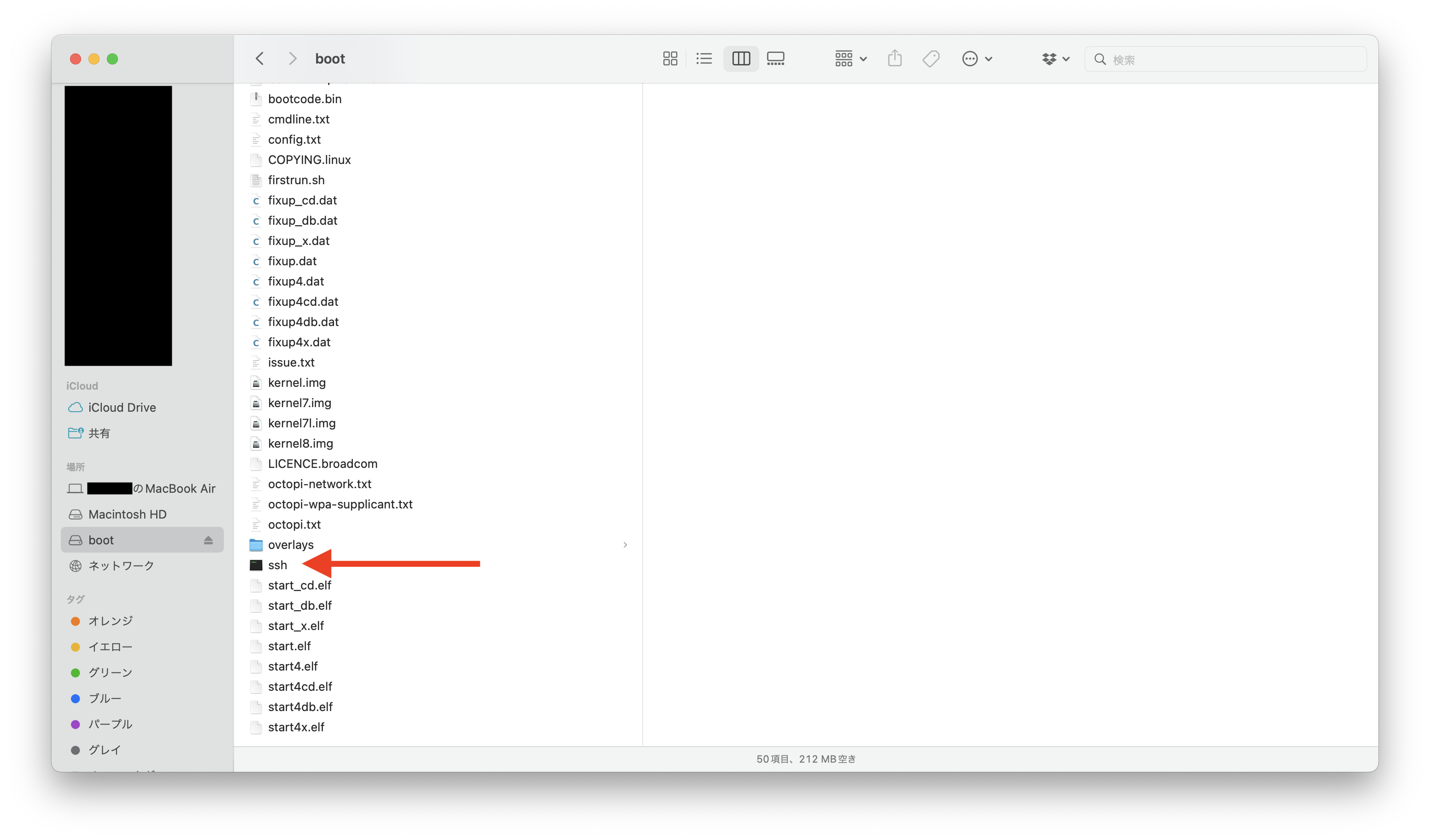Viewport: 1430px width, 840px height.
Task: Open iCloud Drive in sidebar
Action: click(122, 407)
